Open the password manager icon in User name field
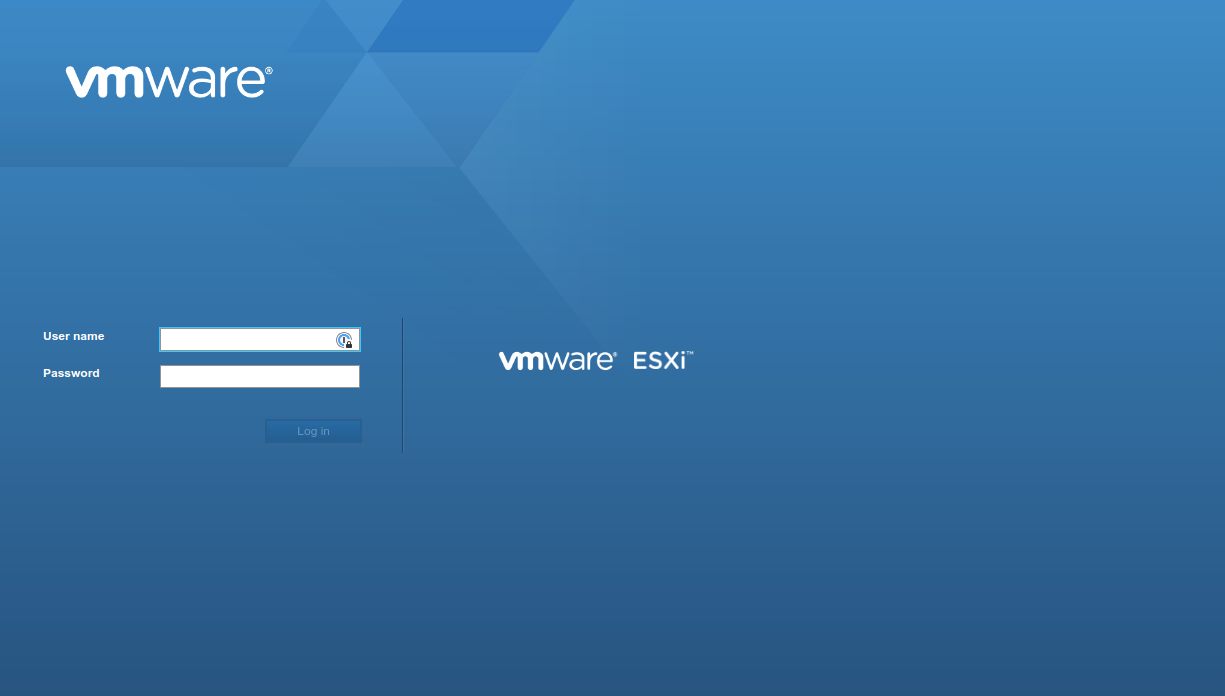Image resolution: width=1225 pixels, height=696 pixels. 344,340
